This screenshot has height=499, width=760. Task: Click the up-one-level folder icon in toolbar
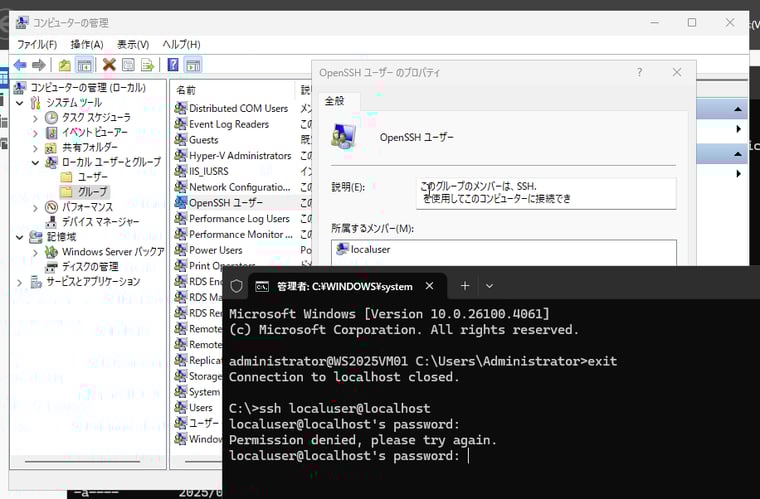64,64
